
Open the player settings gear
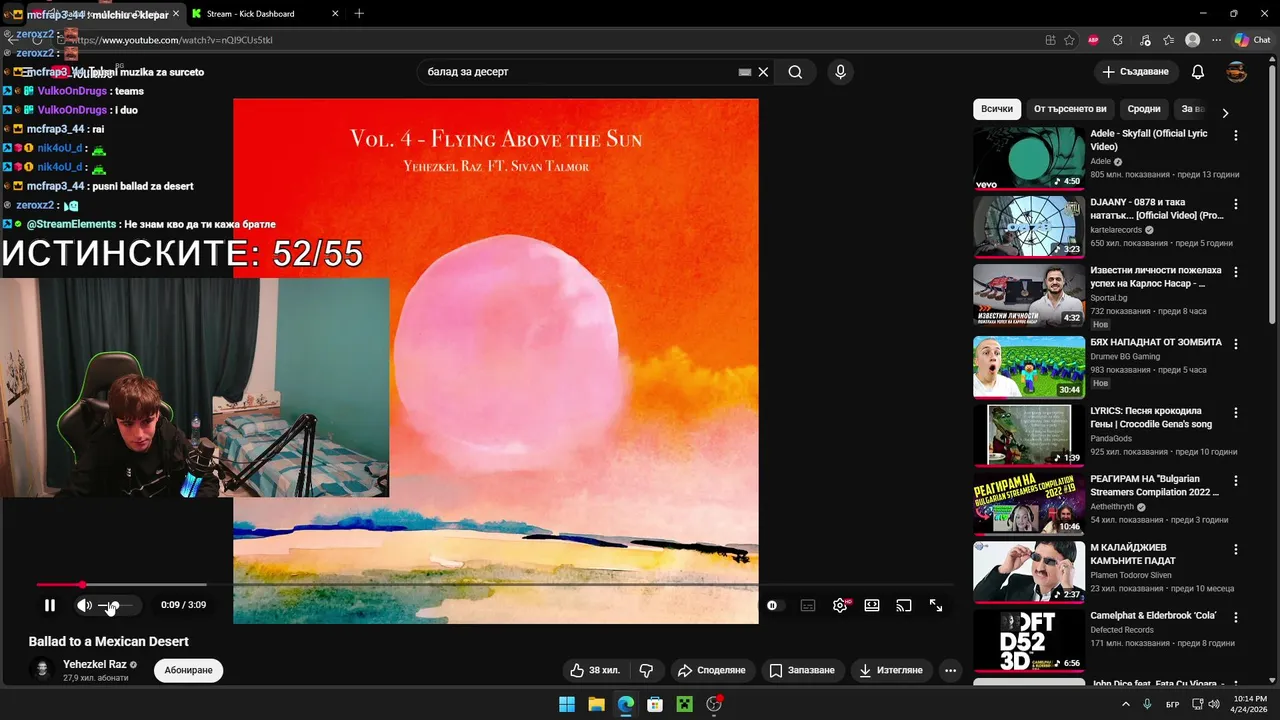click(840, 605)
